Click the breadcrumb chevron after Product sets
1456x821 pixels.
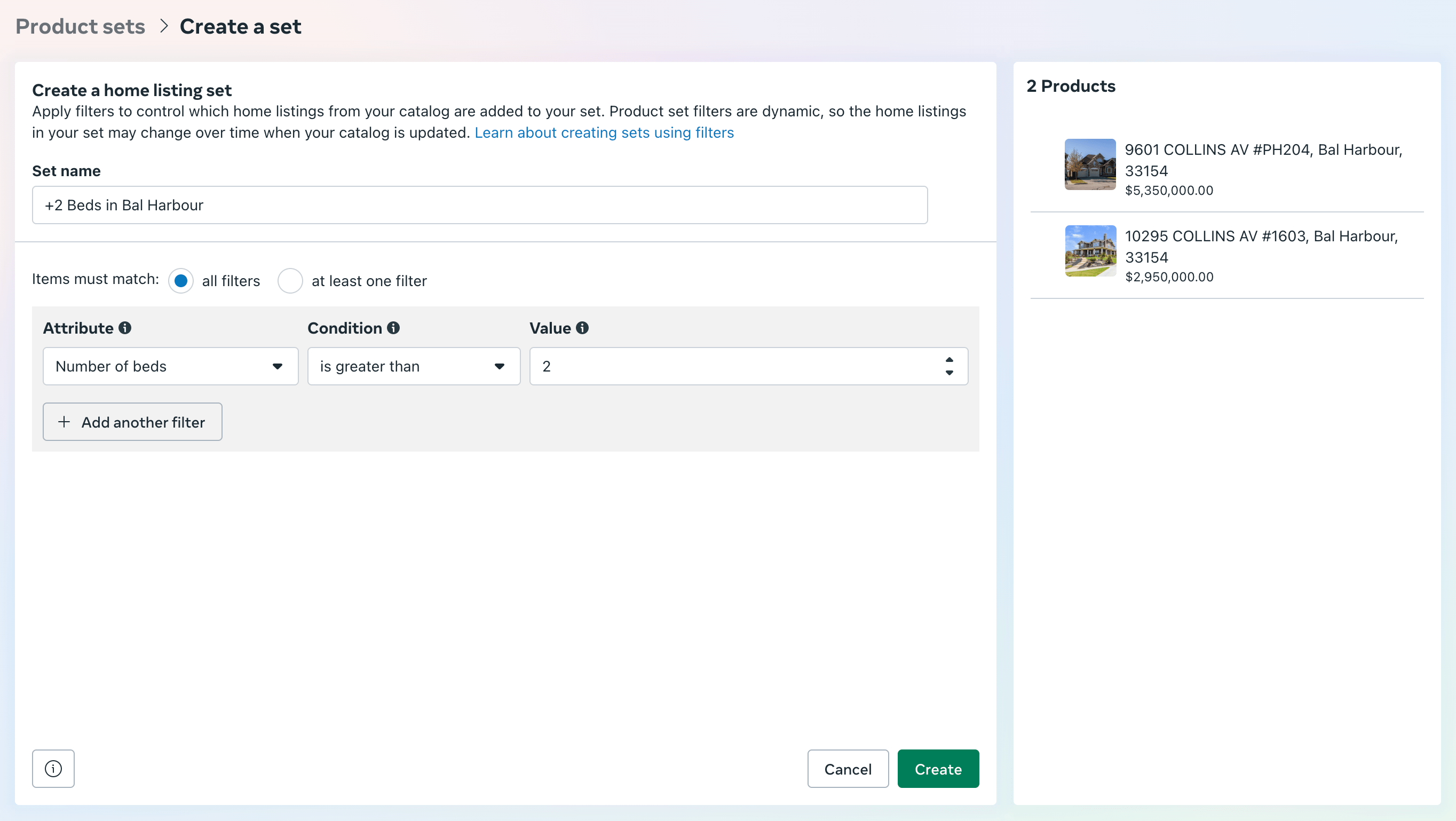pos(164,26)
